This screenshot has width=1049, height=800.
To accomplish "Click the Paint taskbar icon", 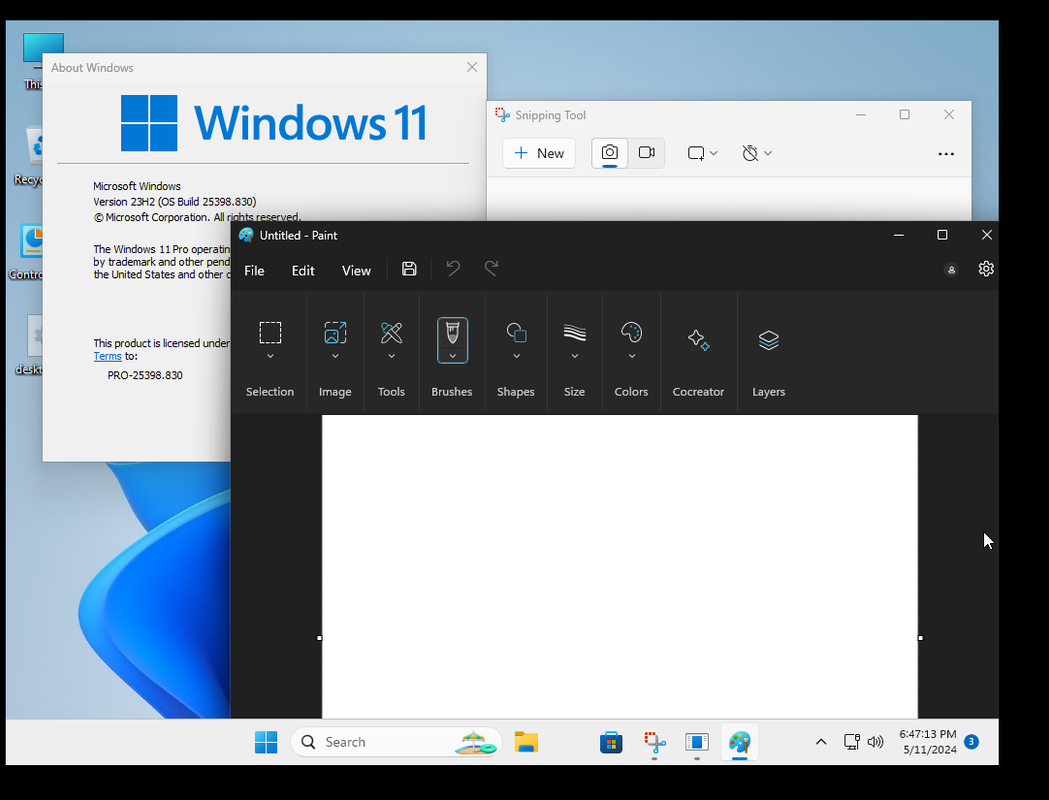I will tap(740, 742).
